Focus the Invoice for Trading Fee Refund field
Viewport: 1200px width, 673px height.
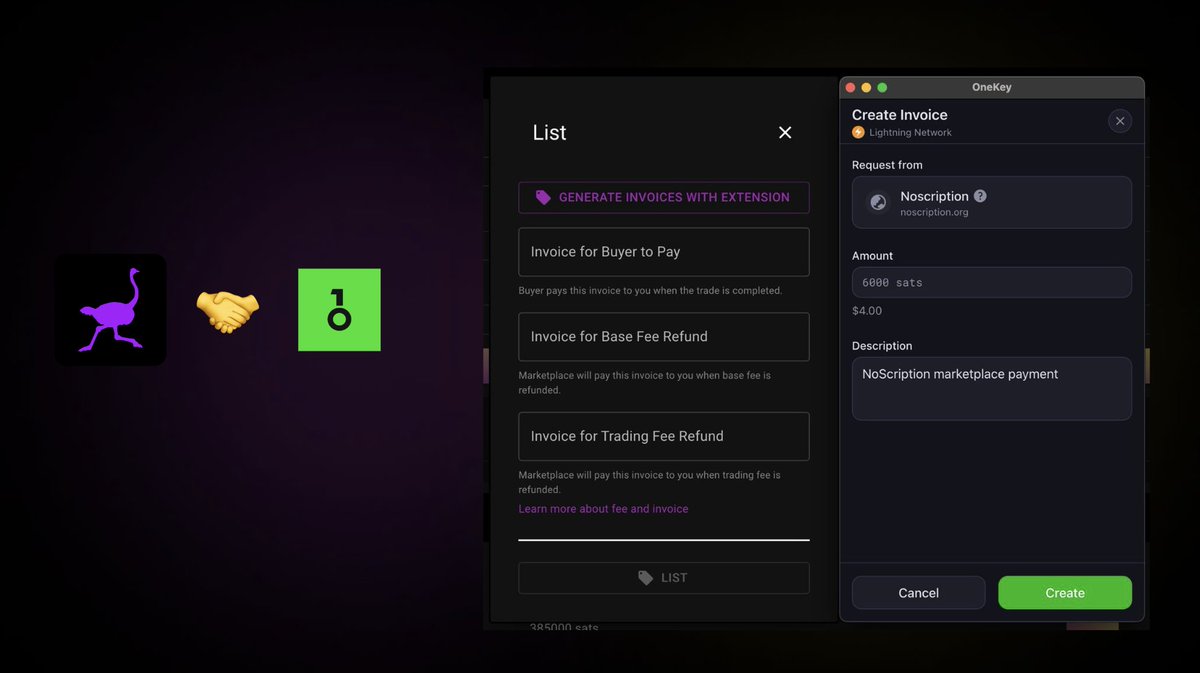click(x=663, y=436)
